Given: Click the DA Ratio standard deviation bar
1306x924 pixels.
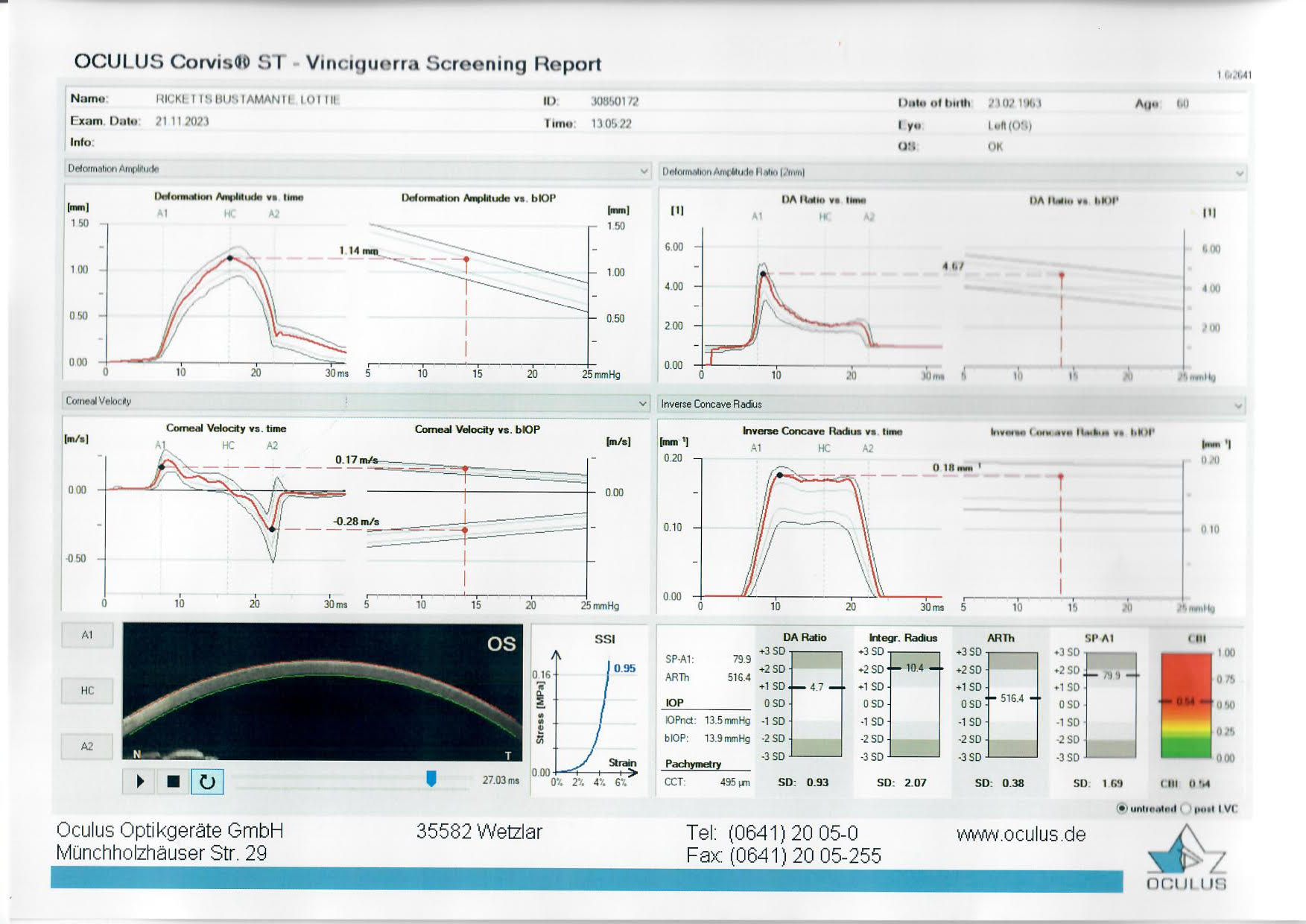Looking at the screenshot, I should [817, 704].
